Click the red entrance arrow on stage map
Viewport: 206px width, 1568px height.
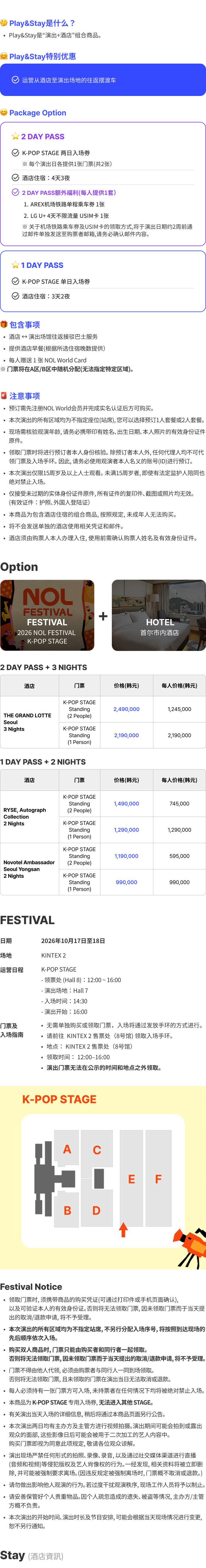tap(123, 1229)
